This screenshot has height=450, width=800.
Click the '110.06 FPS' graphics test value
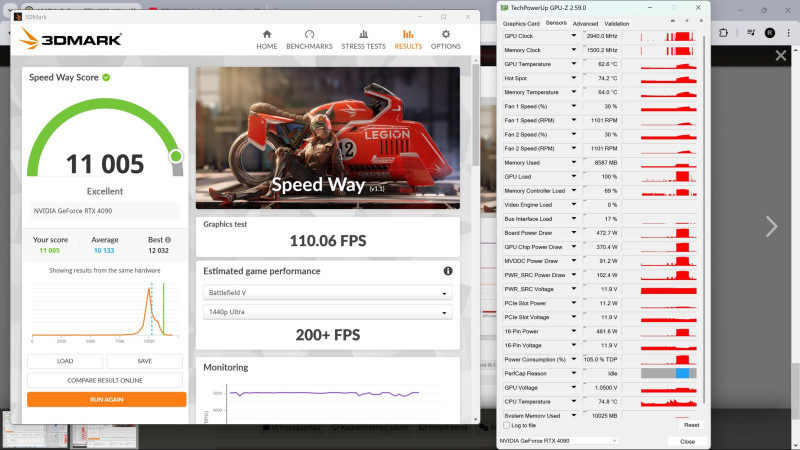(x=328, y=241)
